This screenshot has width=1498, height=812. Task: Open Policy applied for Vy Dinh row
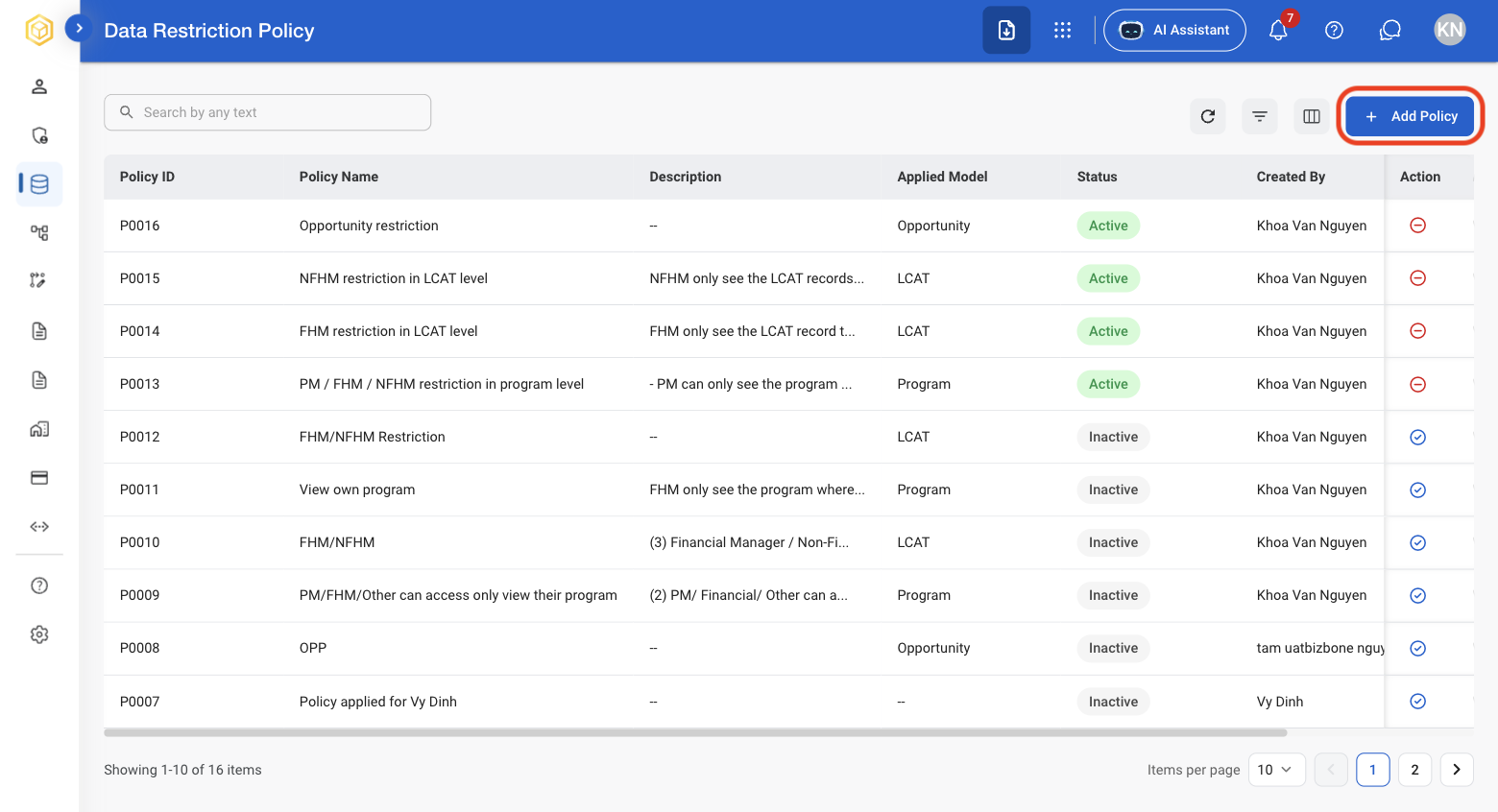[378, 702]
